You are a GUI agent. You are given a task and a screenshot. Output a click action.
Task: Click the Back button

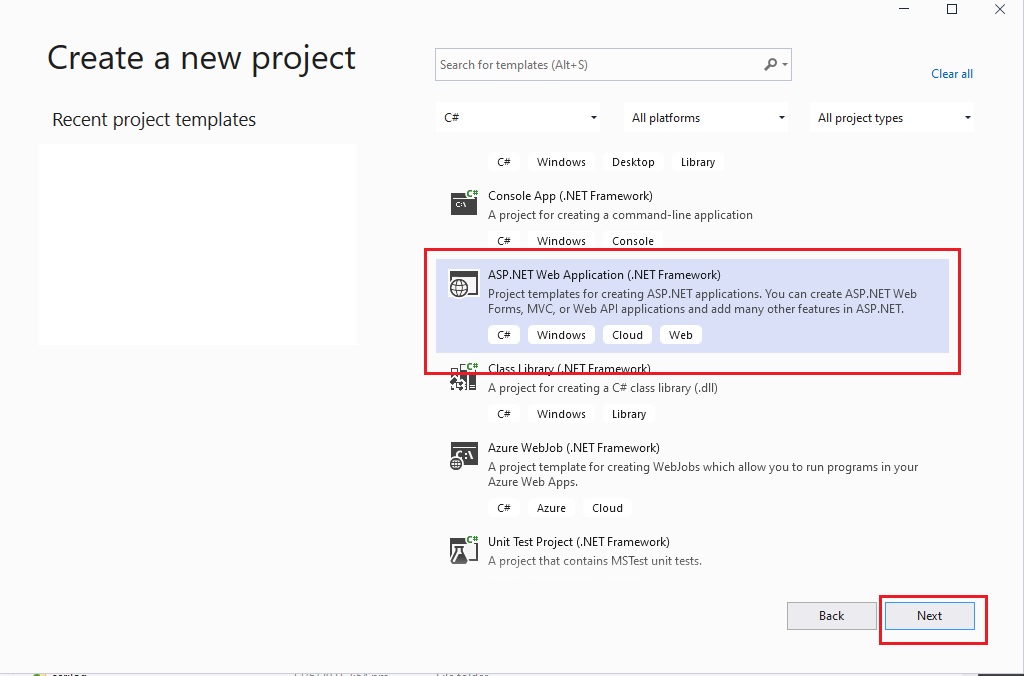click(x=831, y=616)
